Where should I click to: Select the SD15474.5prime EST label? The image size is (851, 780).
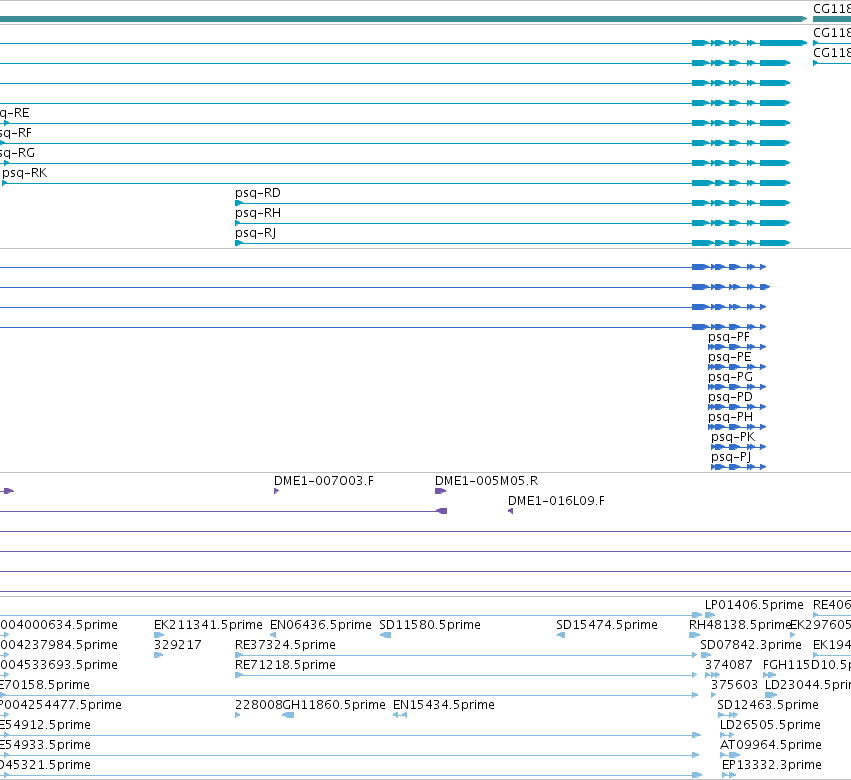[607, 625]
